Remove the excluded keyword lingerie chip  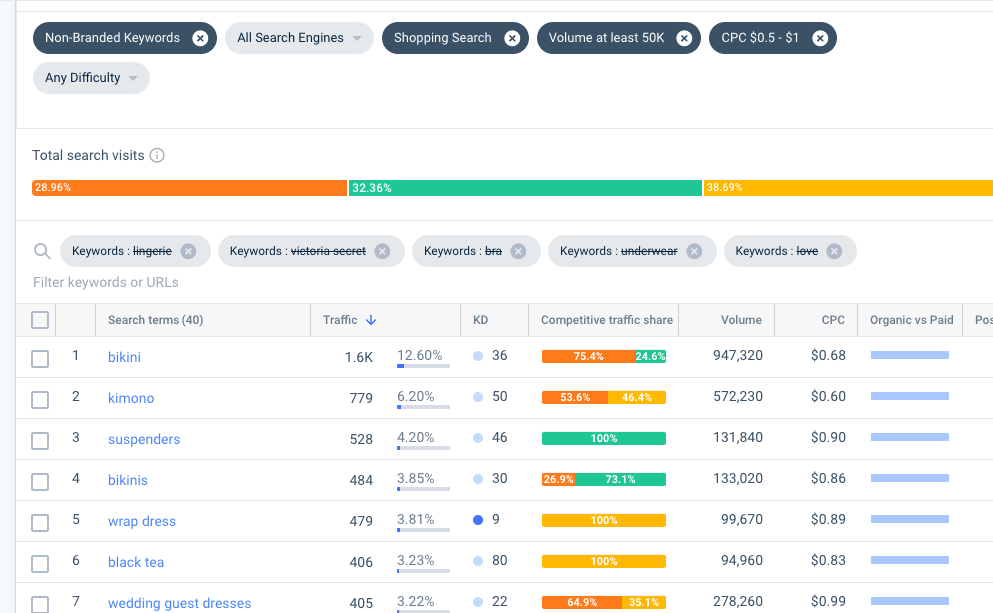[188, 251]
